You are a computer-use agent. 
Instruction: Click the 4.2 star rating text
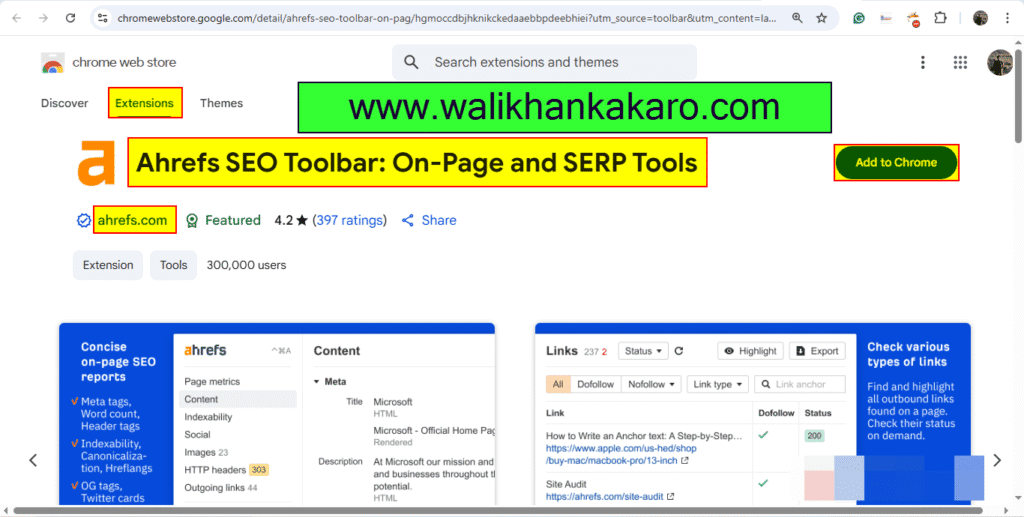tap(291, 221)
